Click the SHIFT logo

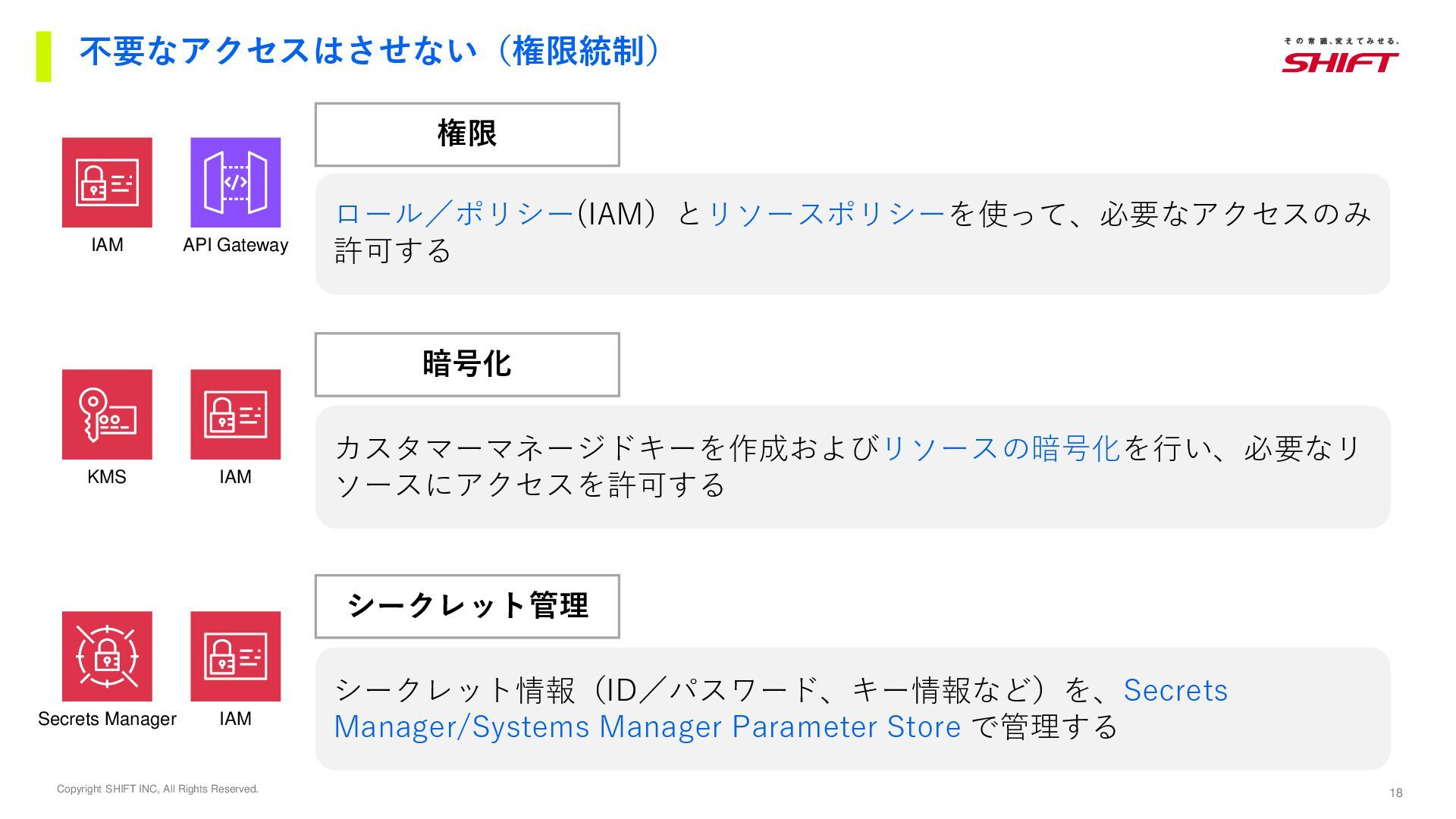[x=1340, y=56]
